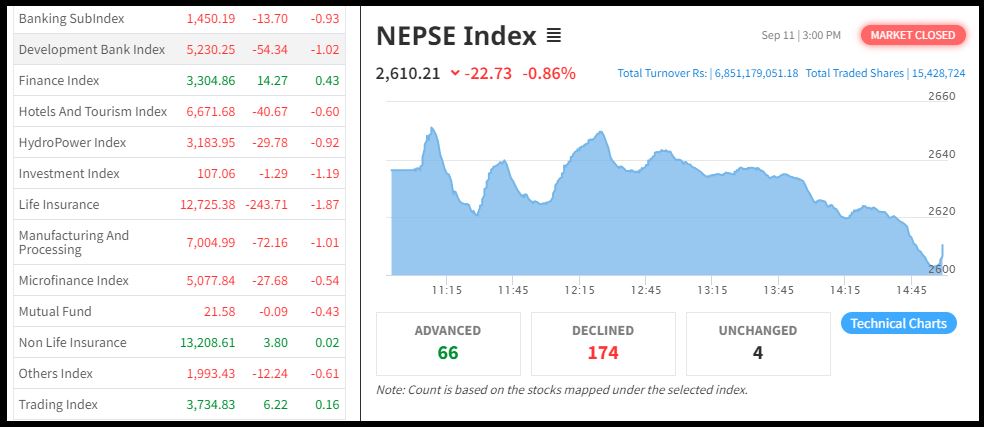Open the chart menu icon beside NEPSE Index
This screenshot has width=984, height=427.
[x=554, y=36]
